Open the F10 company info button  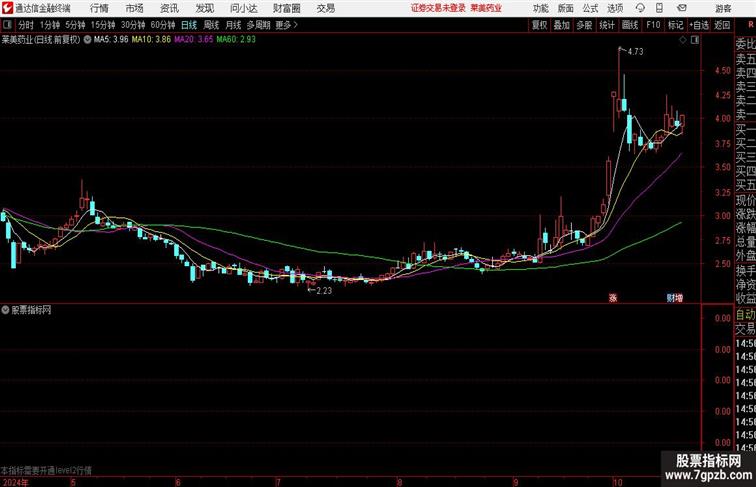point(653,25)
